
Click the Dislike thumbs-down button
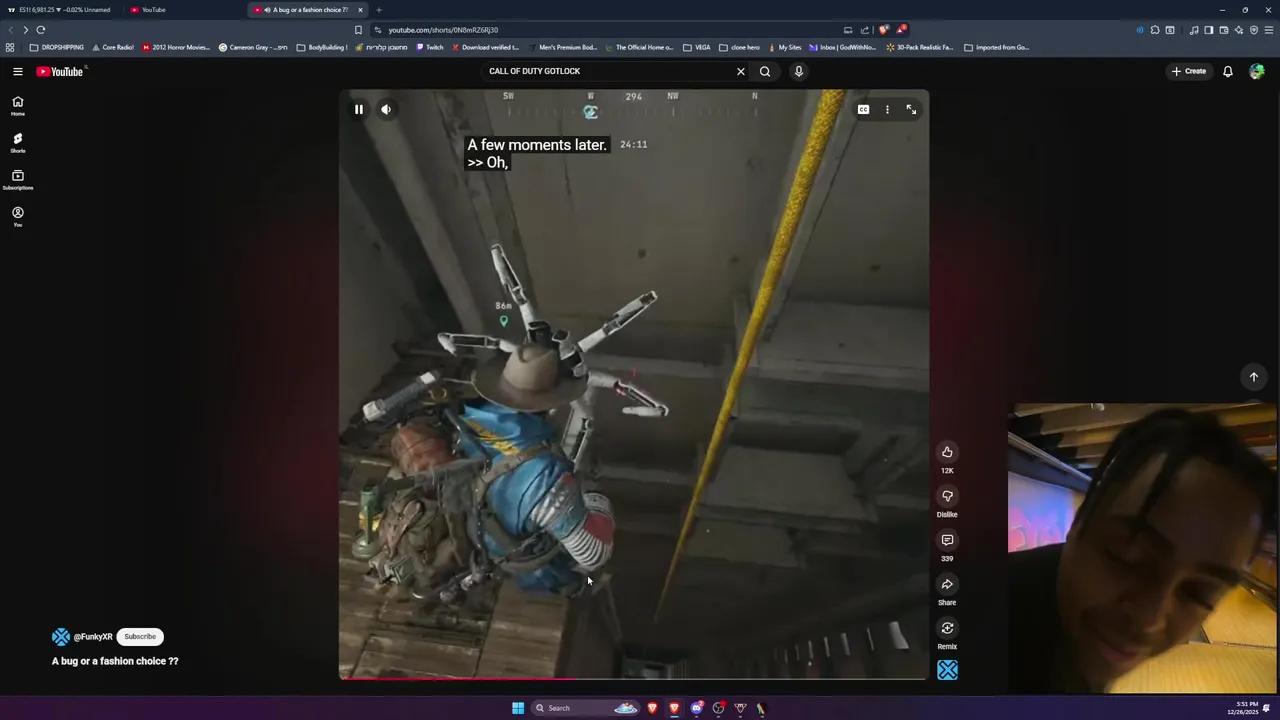tap(947, 496)
